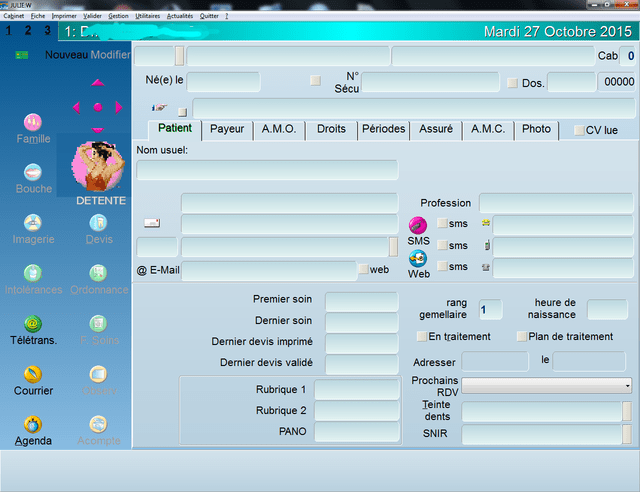The image size is (640, 492).
Task: Switch to the Payeur tab
Action: [227, 129]
